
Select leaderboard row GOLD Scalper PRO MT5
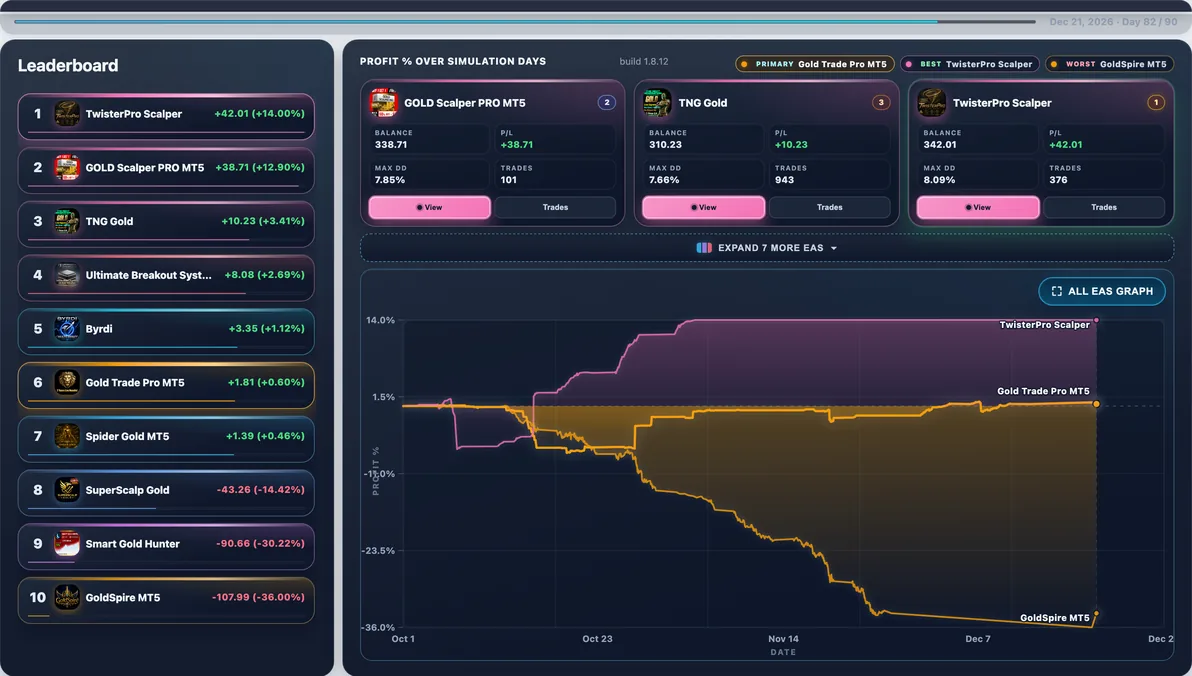tap(166, 170)
